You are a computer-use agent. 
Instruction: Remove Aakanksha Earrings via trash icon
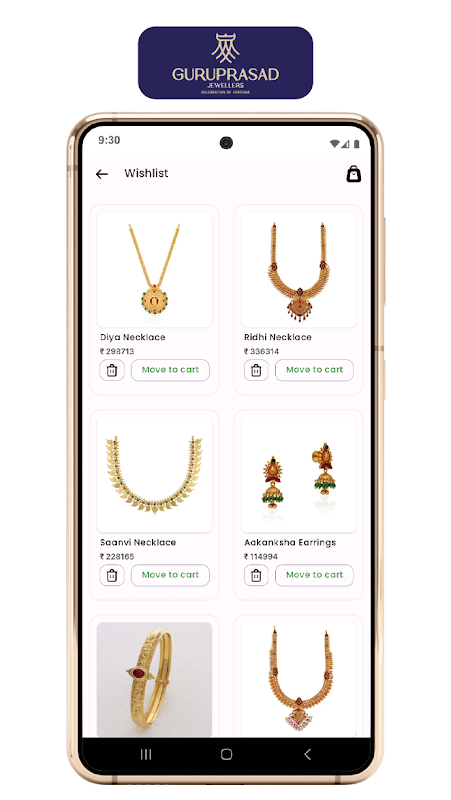tap(256, 576)
